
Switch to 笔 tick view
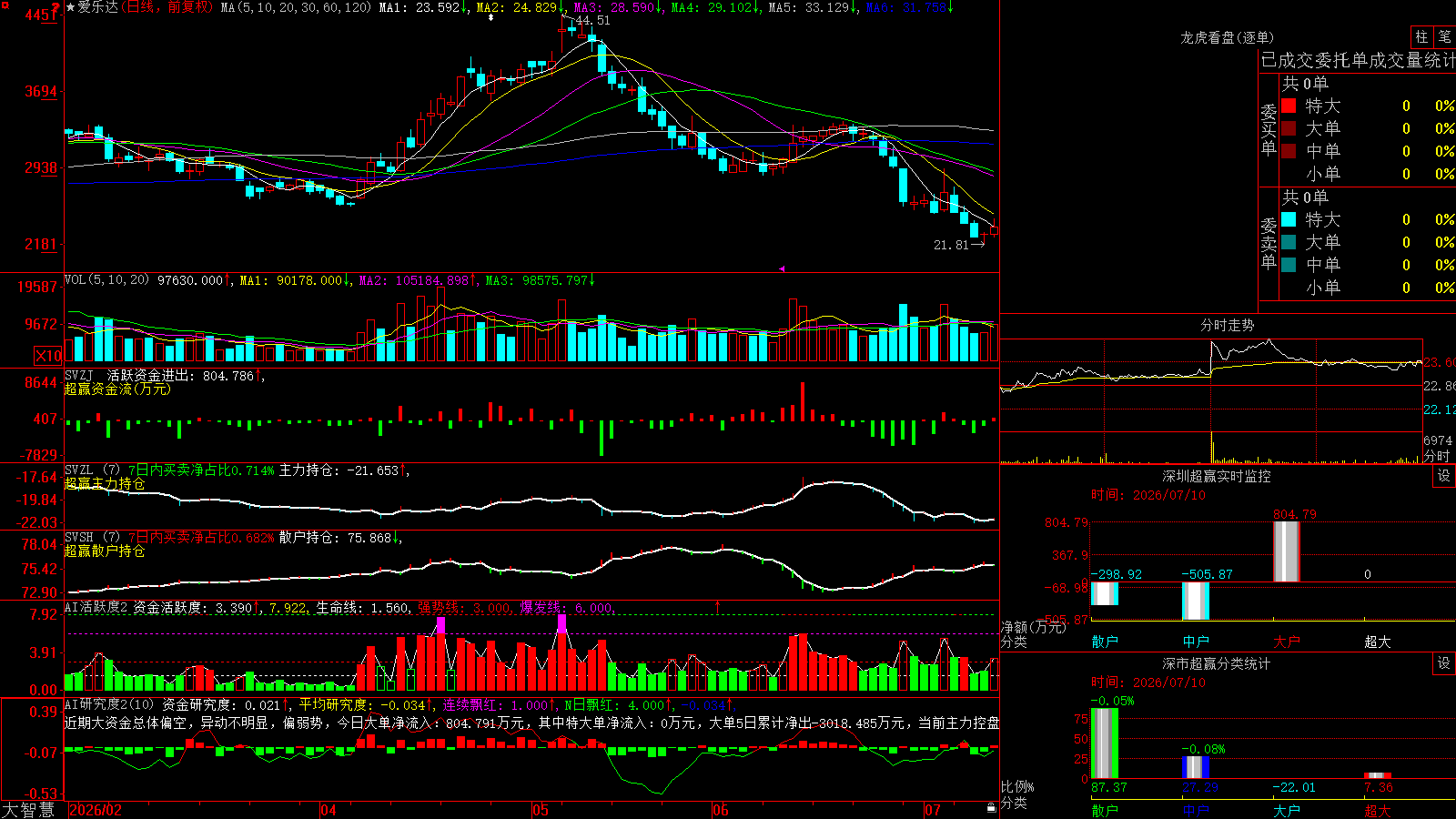point(1444,36)
